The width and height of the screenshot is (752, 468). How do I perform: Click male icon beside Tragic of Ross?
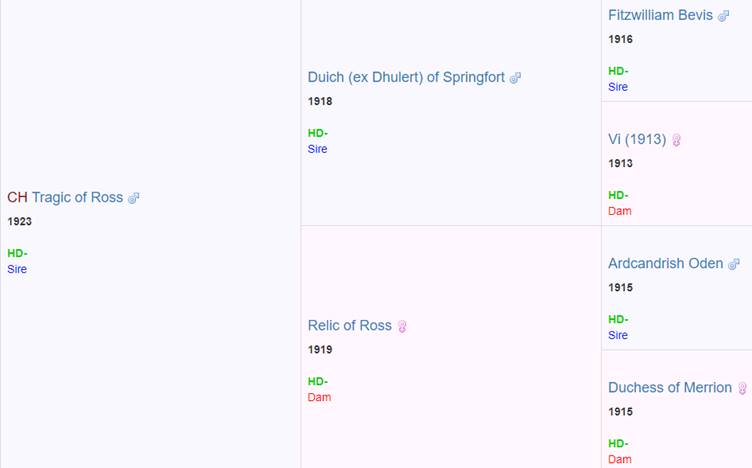[134, 198]
